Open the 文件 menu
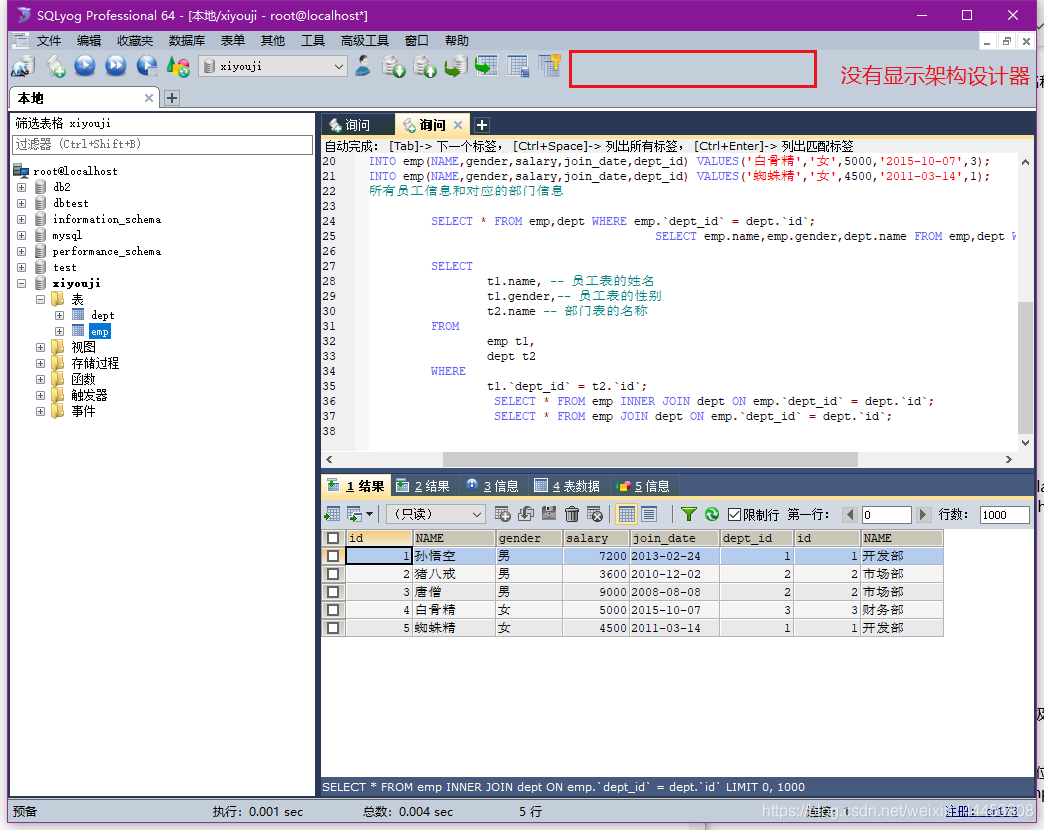The width and height of the screenshot is (1044, 830). 49,41
